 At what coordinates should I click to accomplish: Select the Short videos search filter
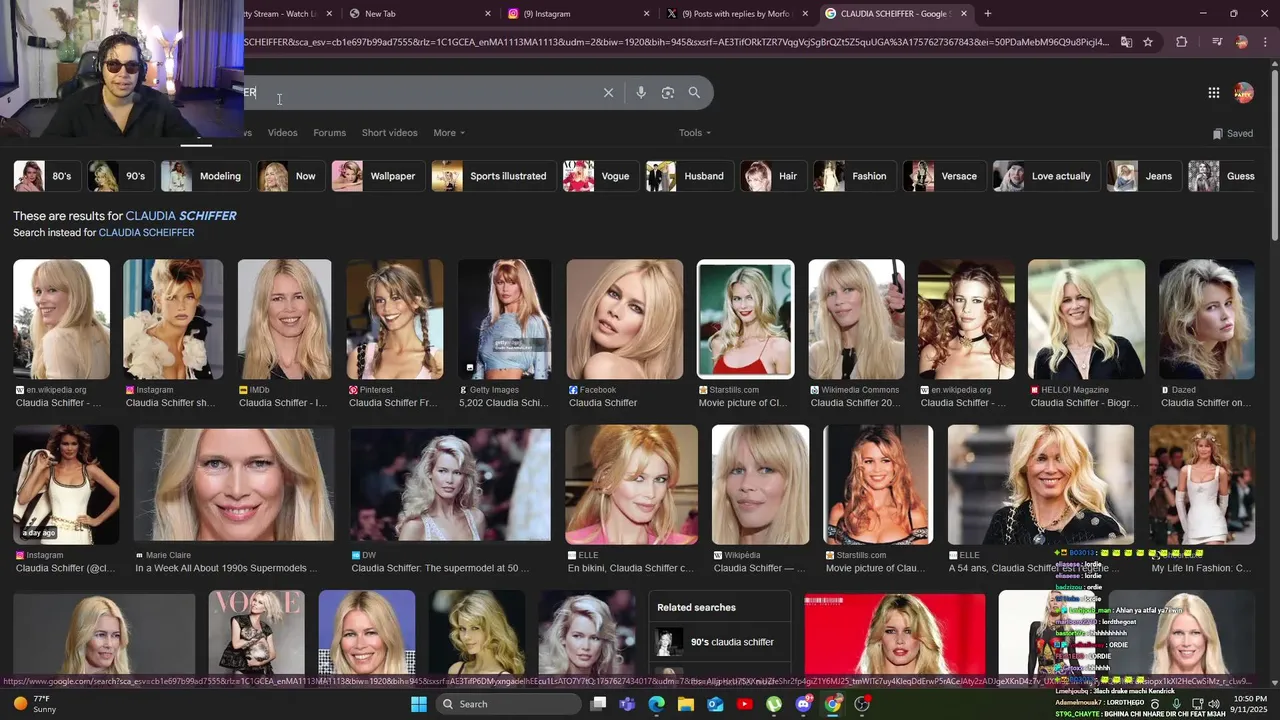[x=389, y=133]
